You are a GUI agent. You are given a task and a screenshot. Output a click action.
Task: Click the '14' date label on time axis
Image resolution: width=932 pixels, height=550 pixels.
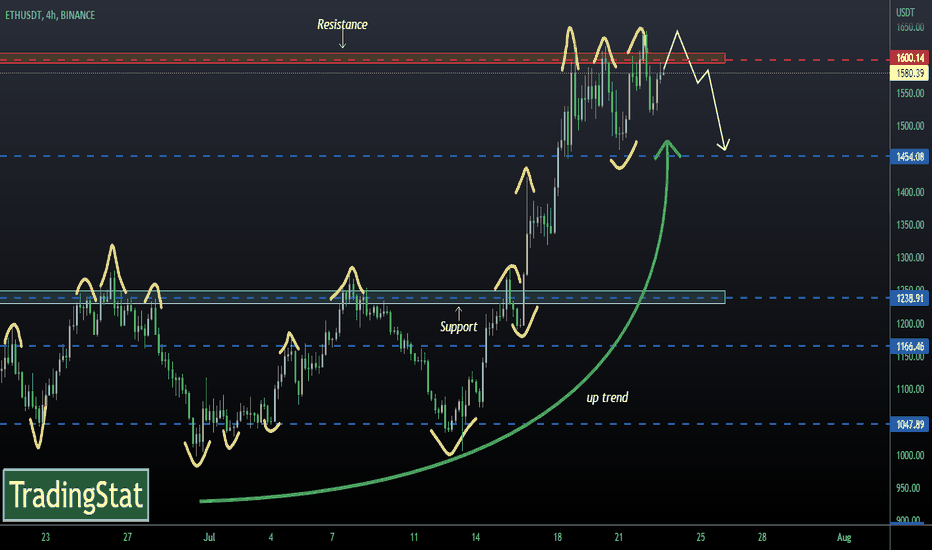pyautogui.click(x=476, y=537)
